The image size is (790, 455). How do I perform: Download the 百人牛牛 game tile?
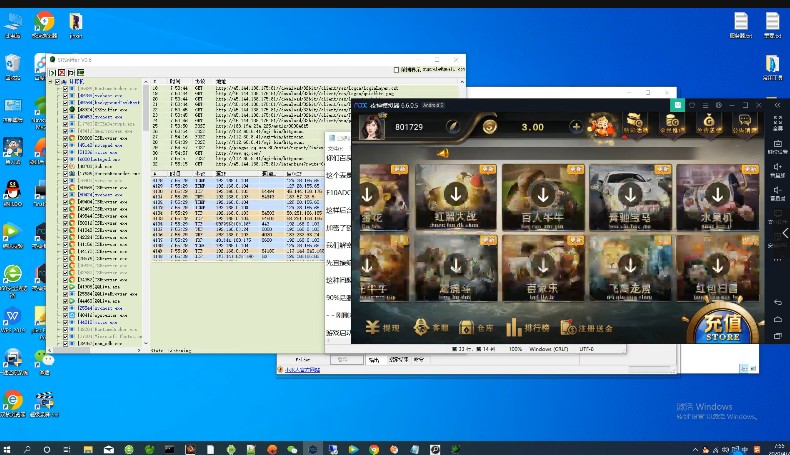tap(543, 195)
